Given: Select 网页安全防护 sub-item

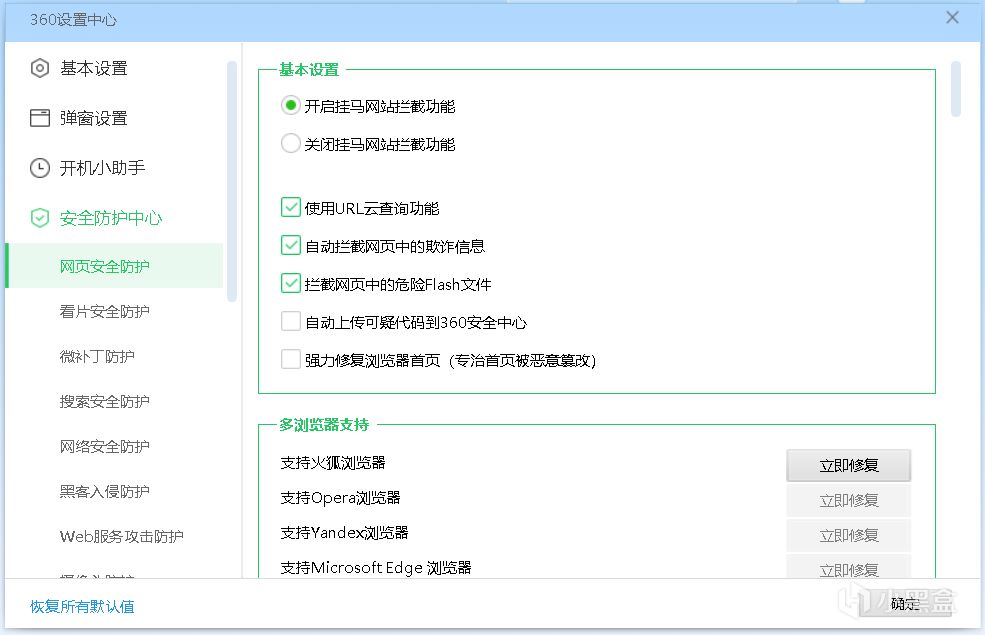Looking at the screenshot, I should (114, 266).
